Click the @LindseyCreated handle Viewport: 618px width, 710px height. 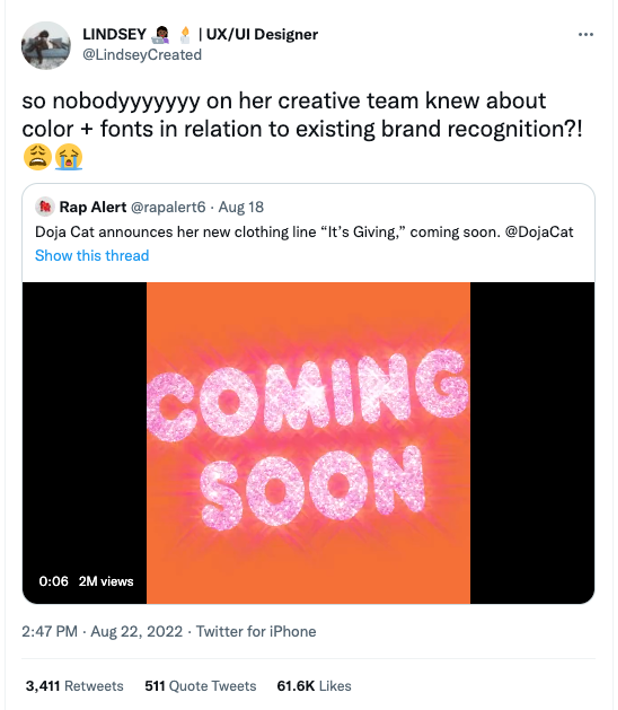[x=141, y=55]
